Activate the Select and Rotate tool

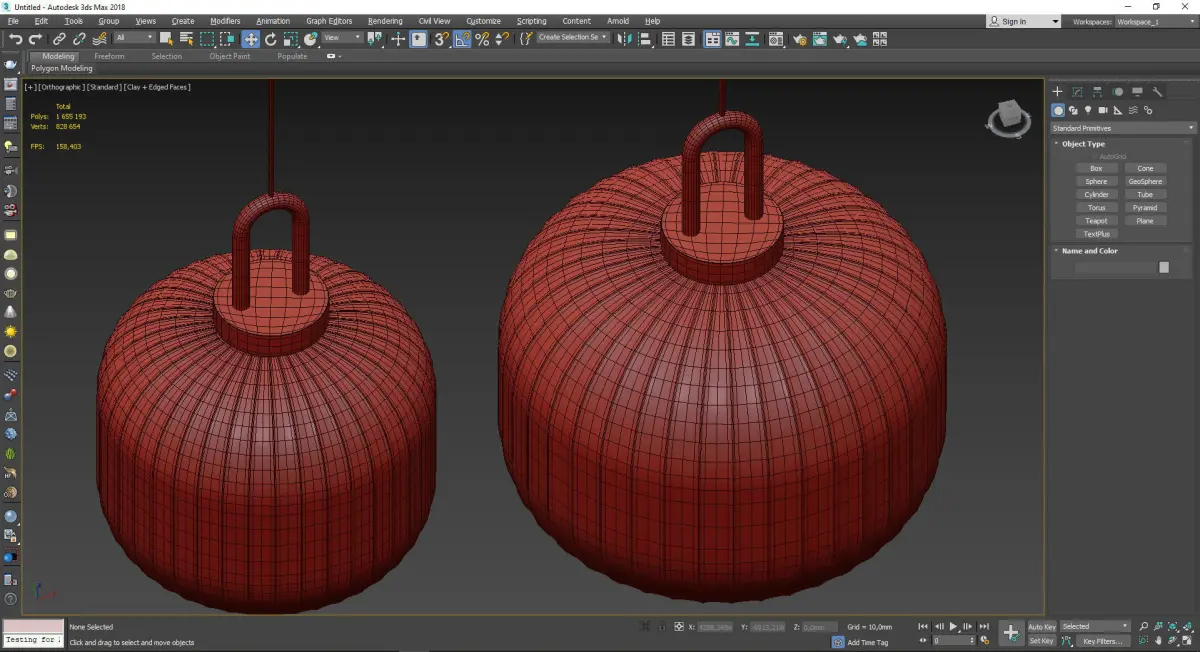pyautogui.click(x=270, y=39)
